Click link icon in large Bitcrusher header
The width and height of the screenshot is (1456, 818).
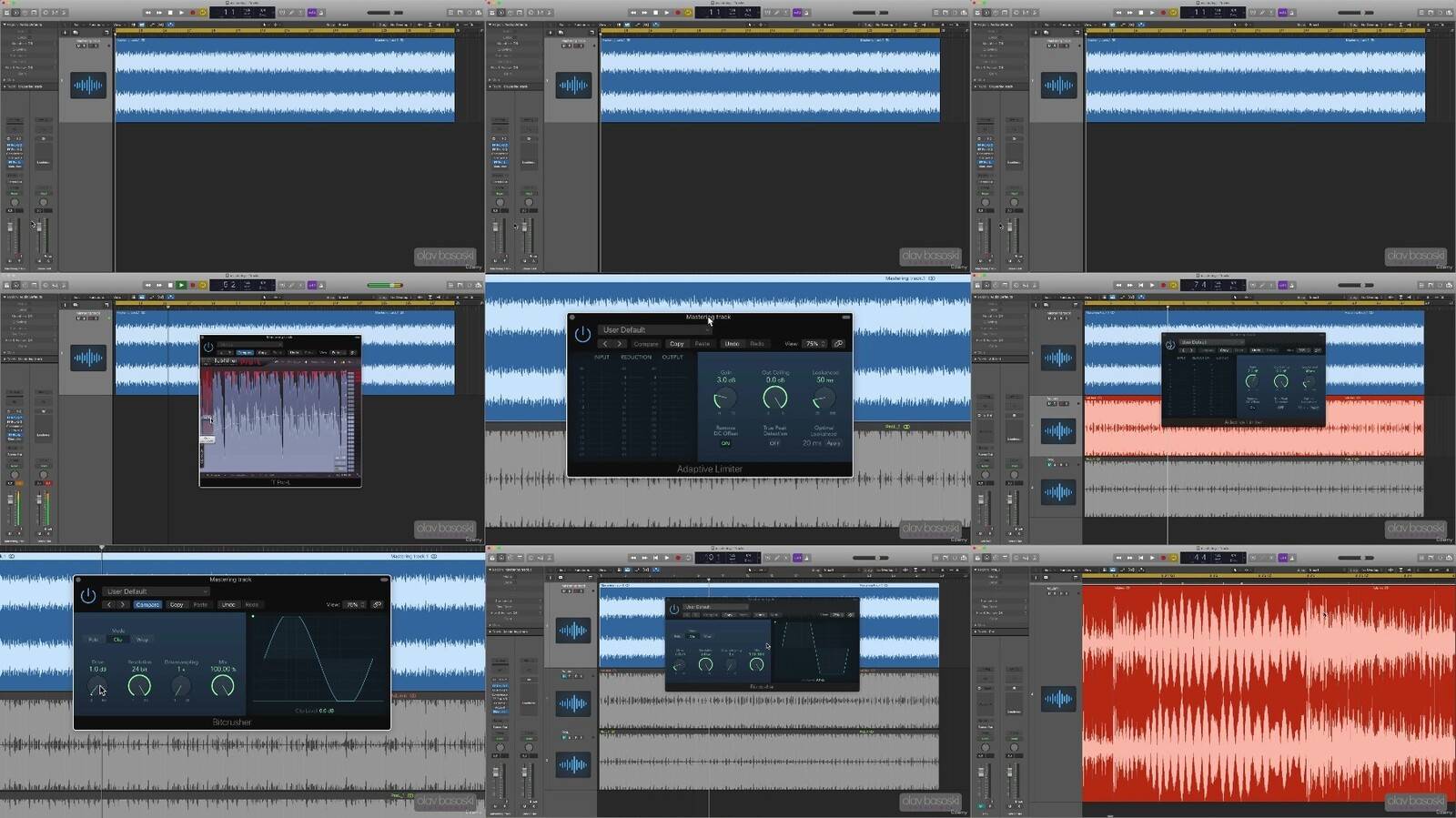pyautogui.click(x=377, y=604)
